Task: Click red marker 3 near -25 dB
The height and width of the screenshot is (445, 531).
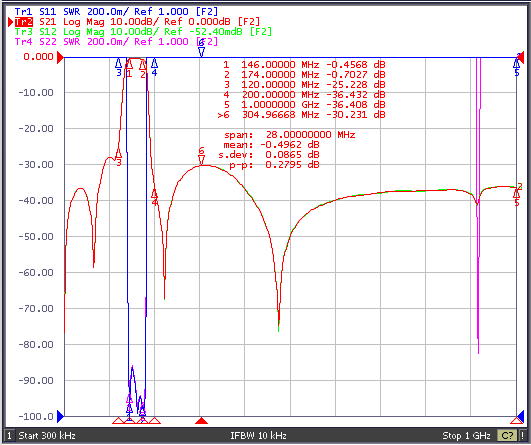Action: click(119, 157)
